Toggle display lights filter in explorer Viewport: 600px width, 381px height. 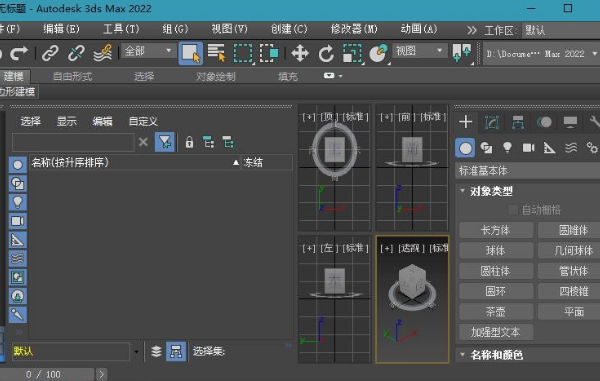pyautogui.click(x=18, y=202)
